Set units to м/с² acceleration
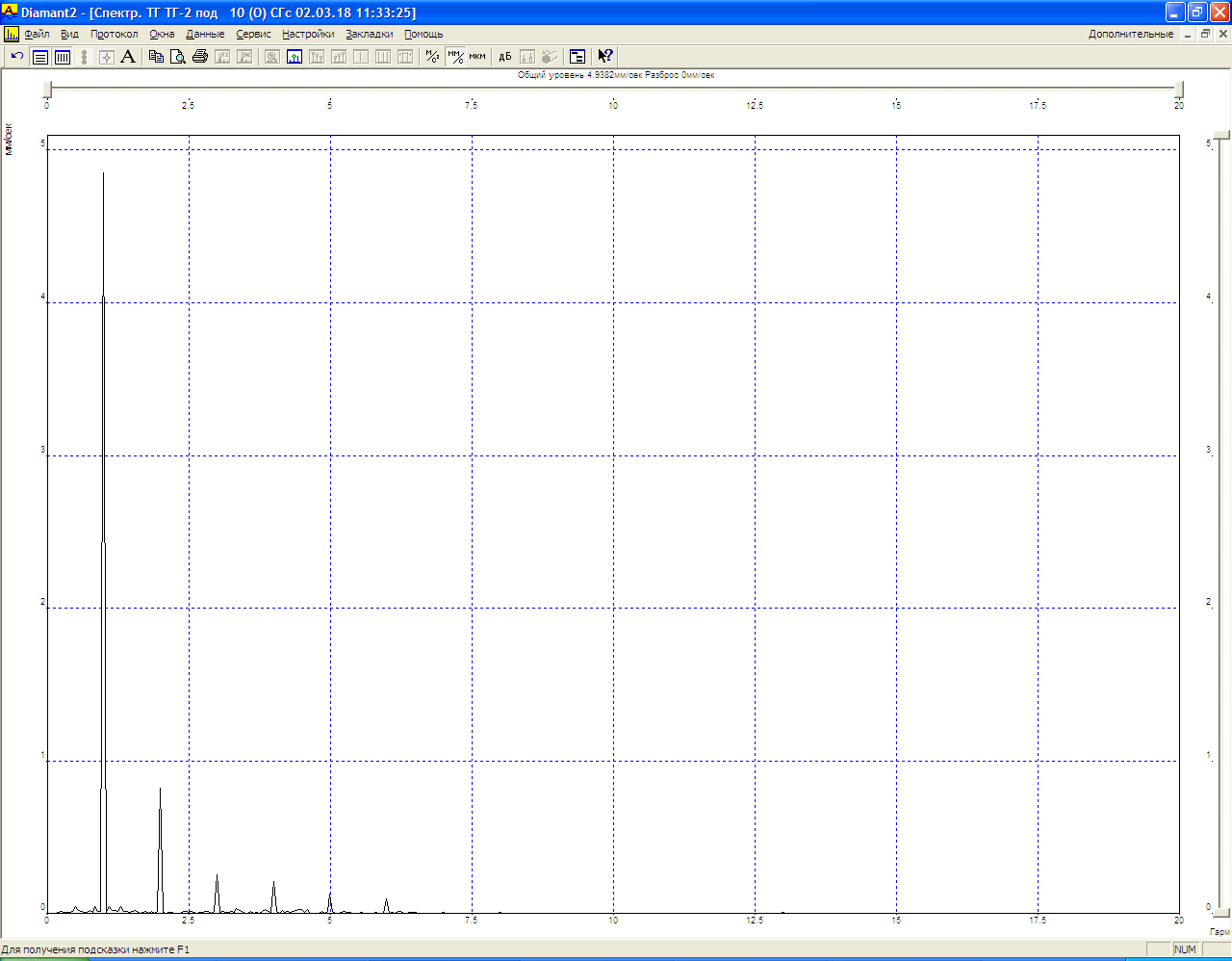This screenshot has height=961, width=1232. (433, 57)
